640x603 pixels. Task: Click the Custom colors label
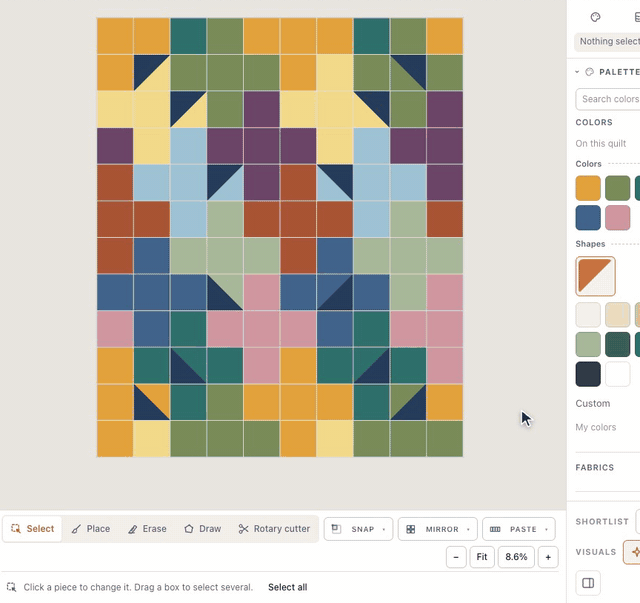[x=593, y=403]
